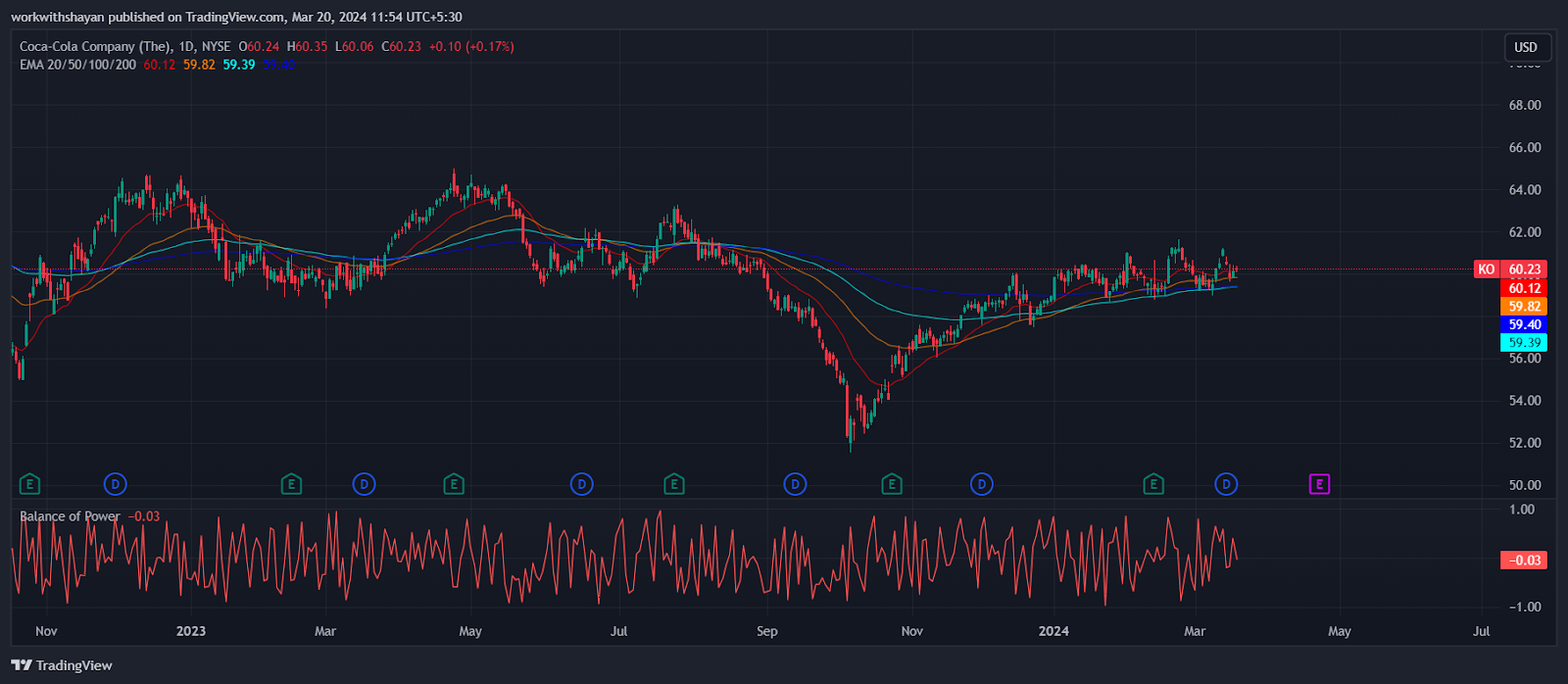Click the +0.10 (+0.17%) change text
Viewport: 1568px width, 684px height.
click(470, 46)
